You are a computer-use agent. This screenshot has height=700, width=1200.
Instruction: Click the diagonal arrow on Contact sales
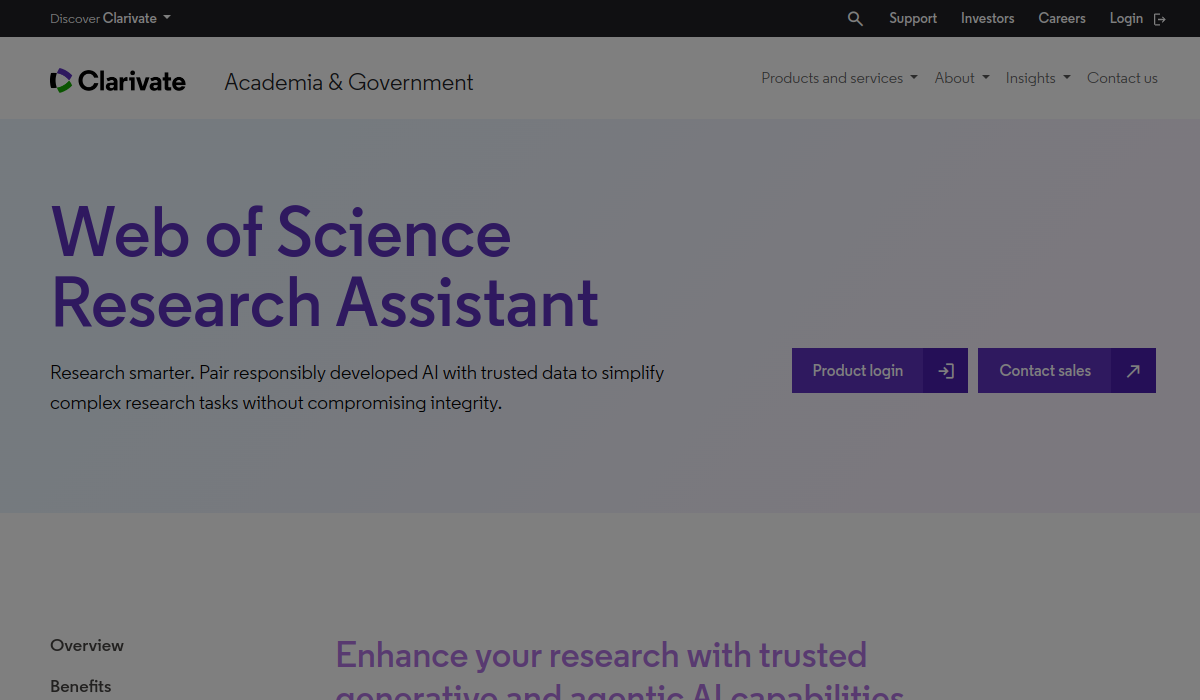pyautogui.click(x=1133, y=371)
